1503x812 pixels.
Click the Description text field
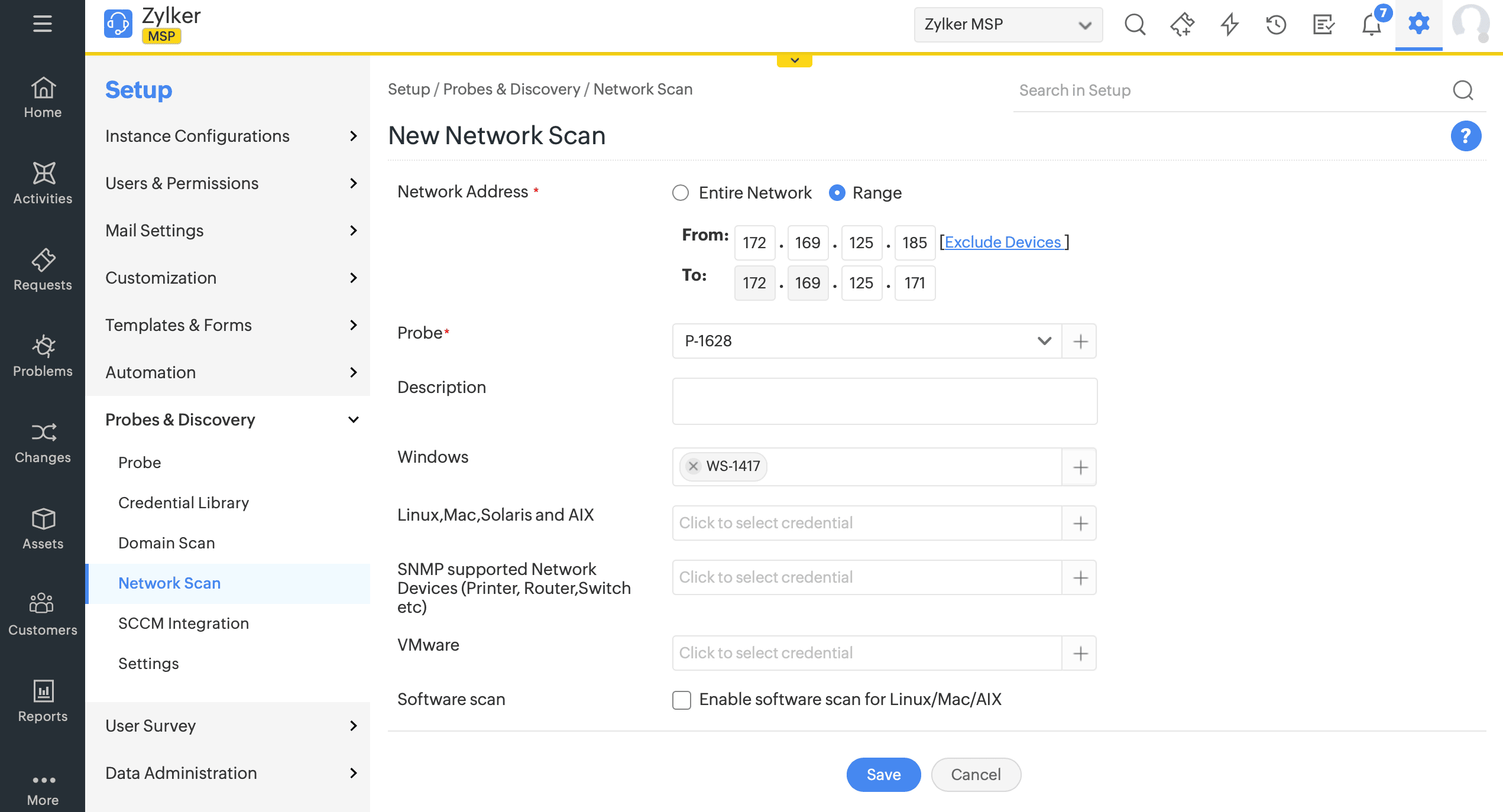click(885, 401)
